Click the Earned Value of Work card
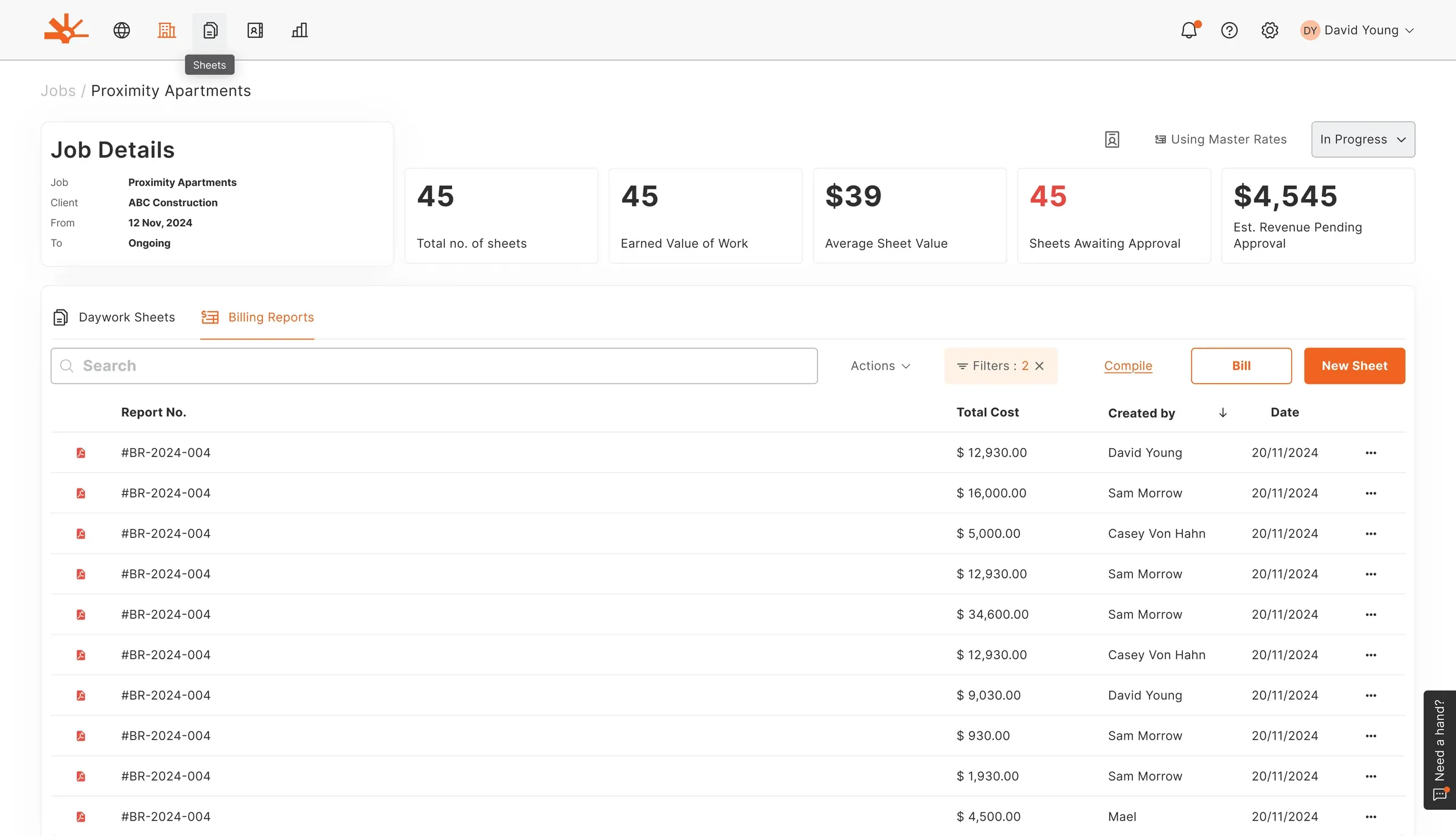The height and width of the screenshot is (836, 1456). click(x=706, y=216)
